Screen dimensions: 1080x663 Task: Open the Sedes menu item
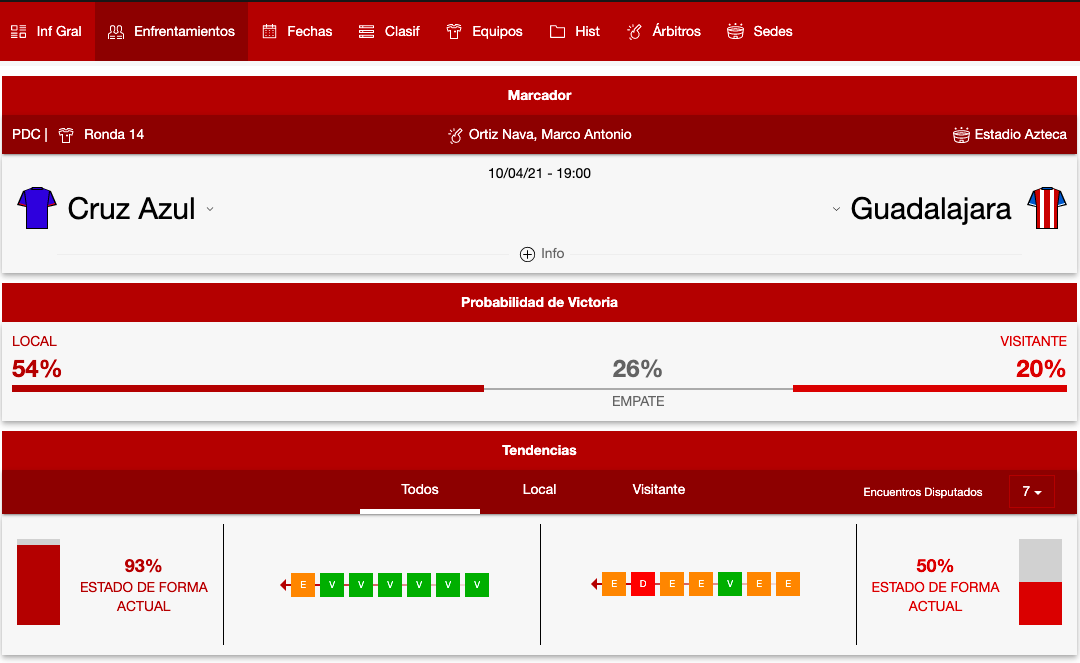coord(760,32)
